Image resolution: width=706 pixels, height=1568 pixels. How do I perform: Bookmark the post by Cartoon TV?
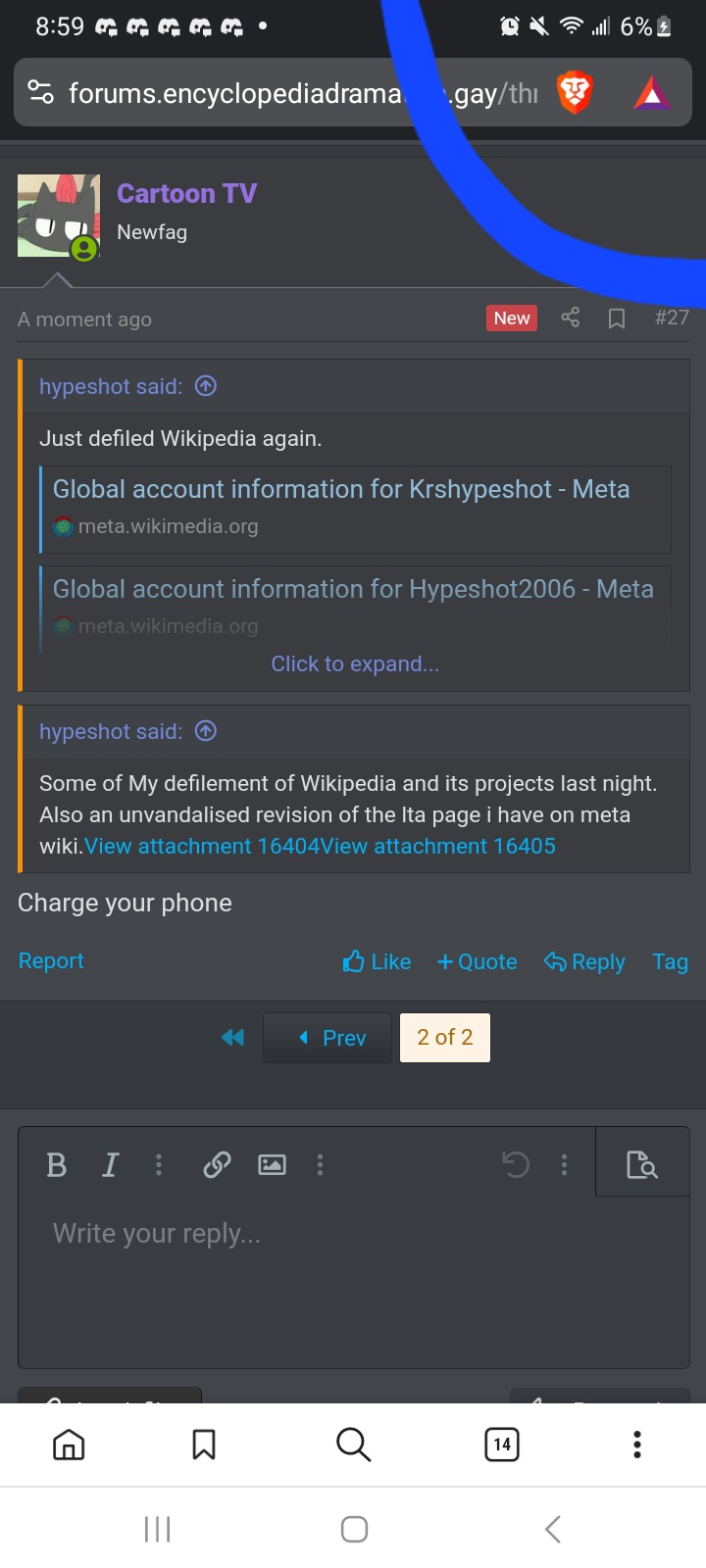(x=617, y=318)
